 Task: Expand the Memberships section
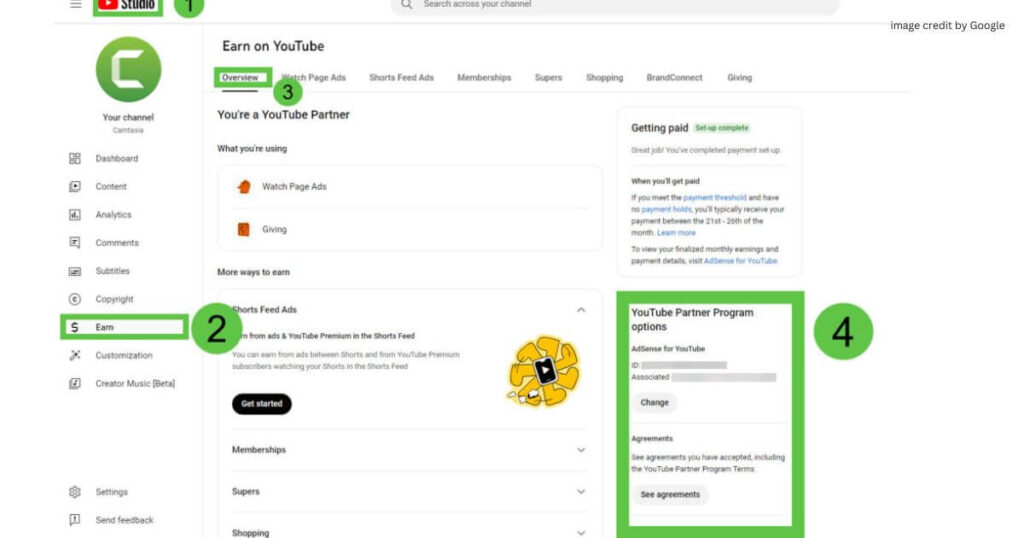[581, 450]
